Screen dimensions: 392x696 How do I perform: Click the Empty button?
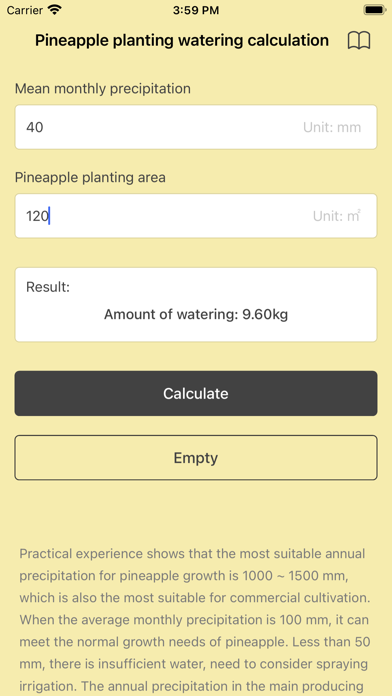coord(196,458)
